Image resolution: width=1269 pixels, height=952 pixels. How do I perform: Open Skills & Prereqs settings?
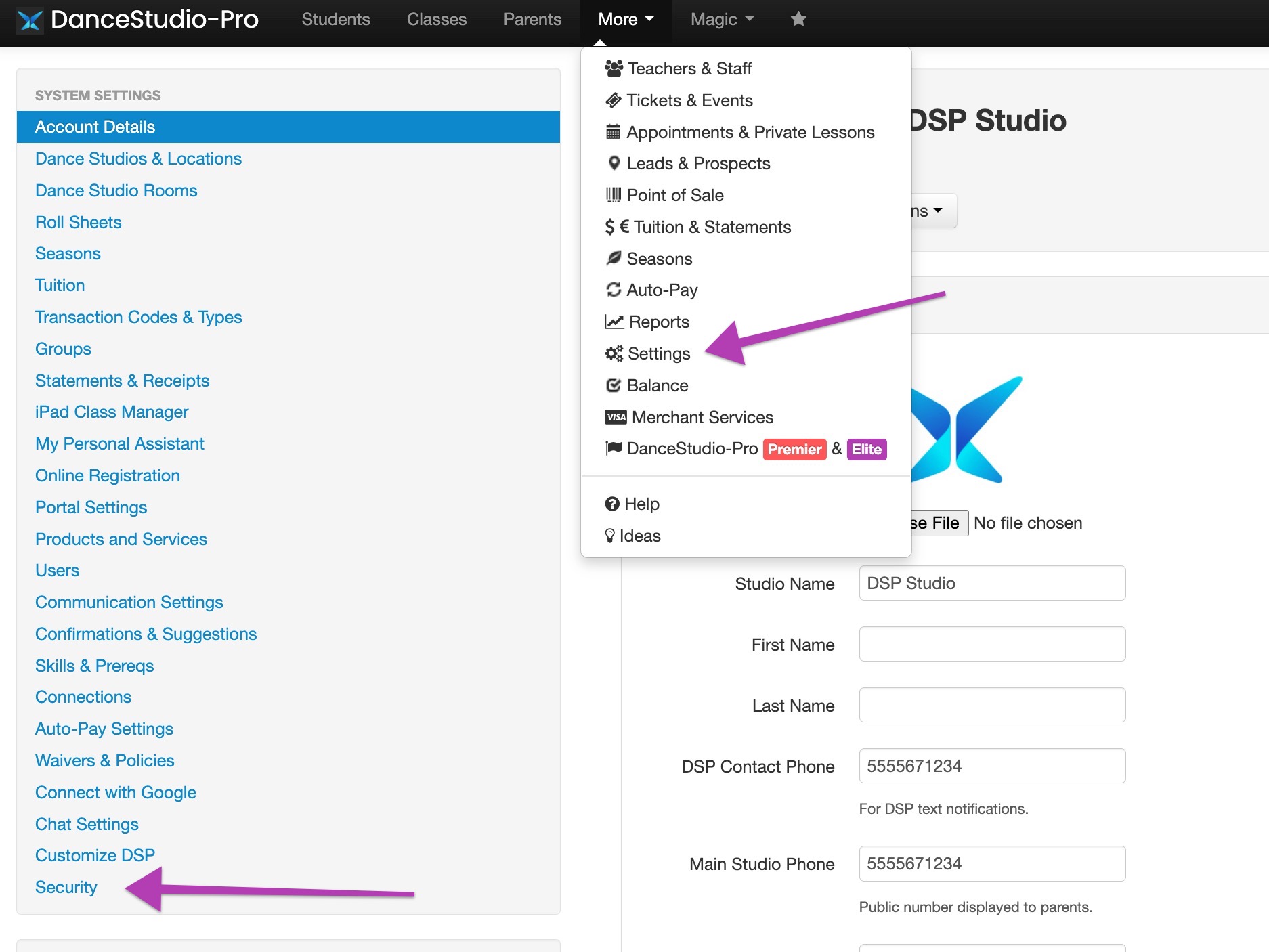click(x=94, y=666)
